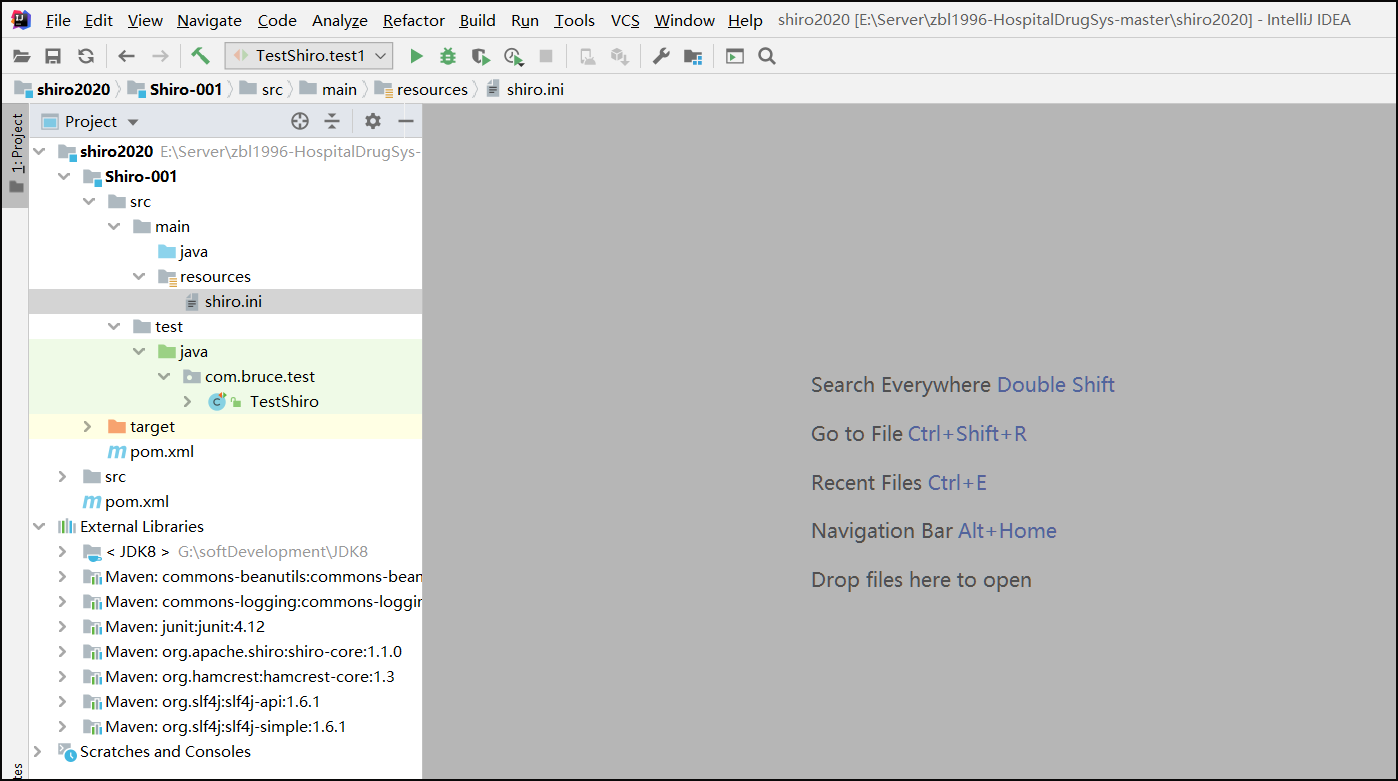Collapse the main folder node
The height and width of the screenshot is (781, 1398).
(114, 226)
